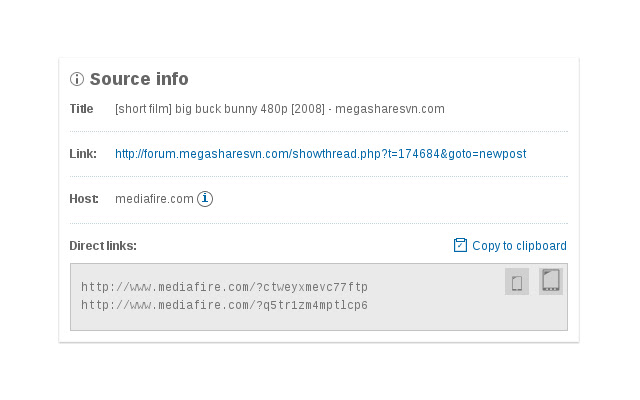Click the clipboard icon beside Copy to clipboard

460,245
